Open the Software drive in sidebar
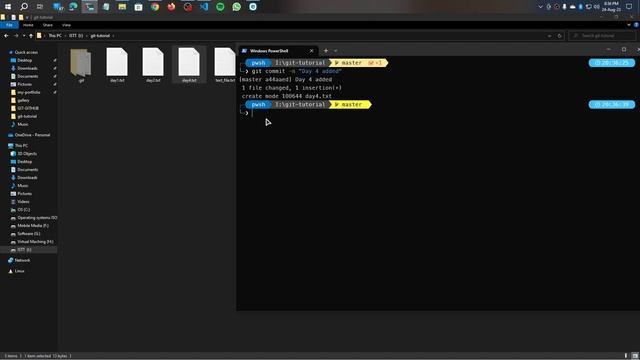Image resolution: width=640 pixels, height=360 pixels. [x=29, y=234]
